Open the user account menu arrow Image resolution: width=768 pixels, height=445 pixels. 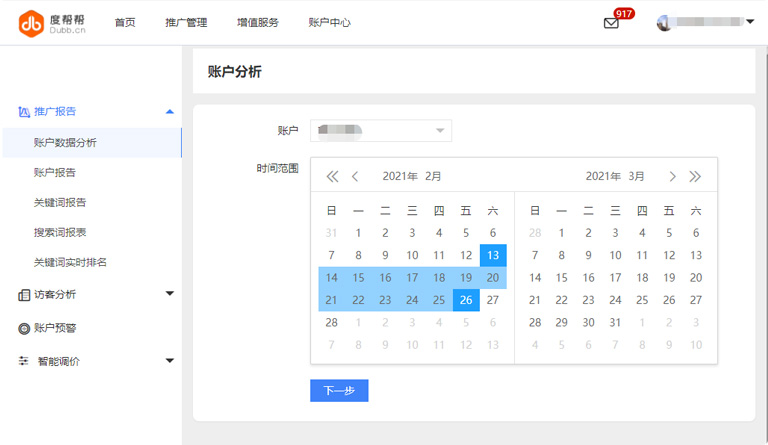[x=750, y=22]
